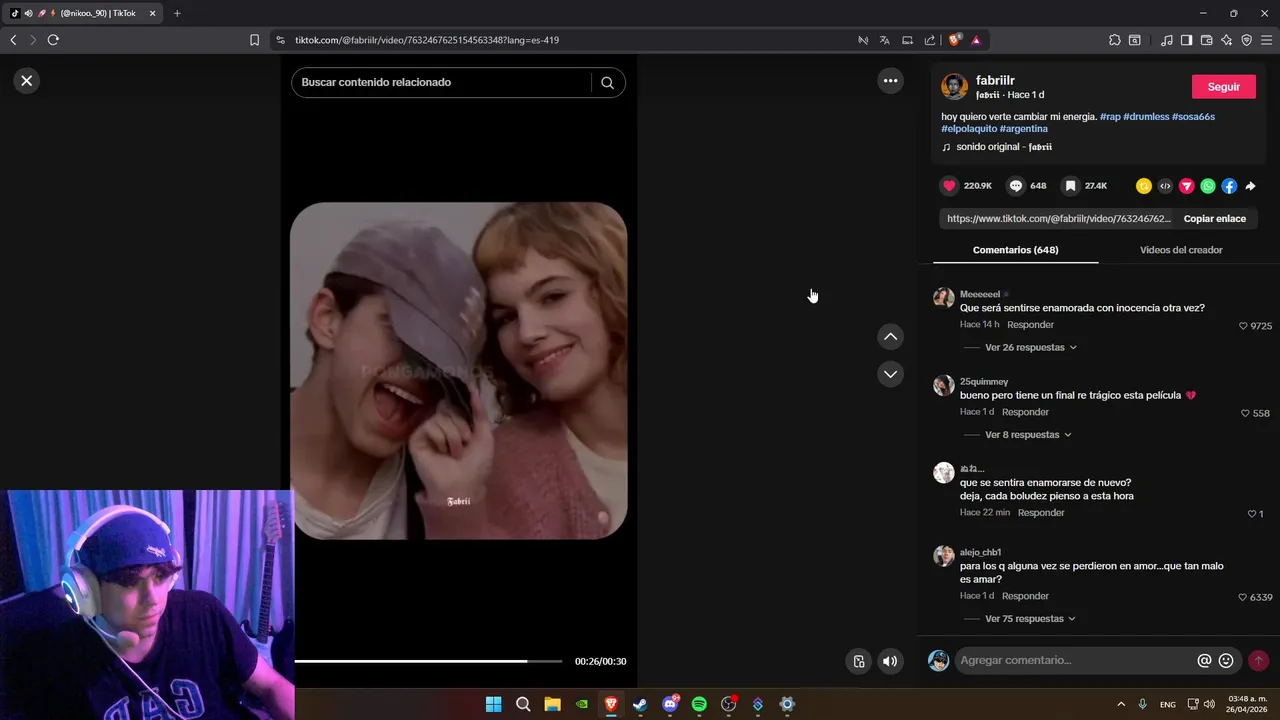Open fabriilr profile avatar
This screenshot has width=1280, height=720.
tap(954, 87)
